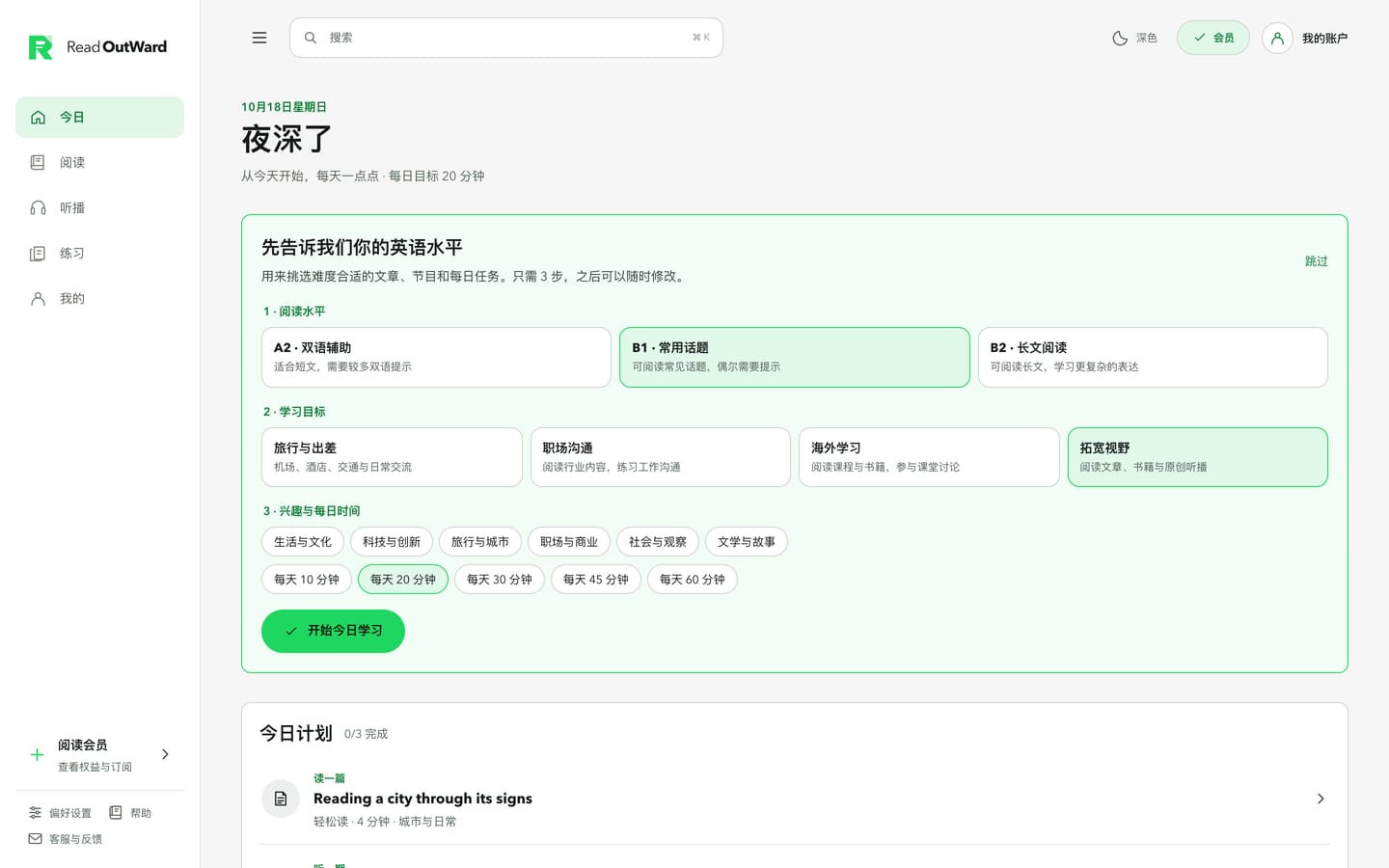
Task: Select the A2 · 双语辅助 reading level
Action: pos(436,357)
